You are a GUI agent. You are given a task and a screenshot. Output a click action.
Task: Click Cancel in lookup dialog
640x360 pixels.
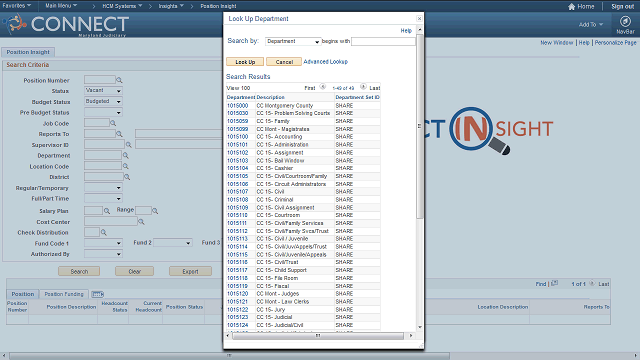point(284,62)
